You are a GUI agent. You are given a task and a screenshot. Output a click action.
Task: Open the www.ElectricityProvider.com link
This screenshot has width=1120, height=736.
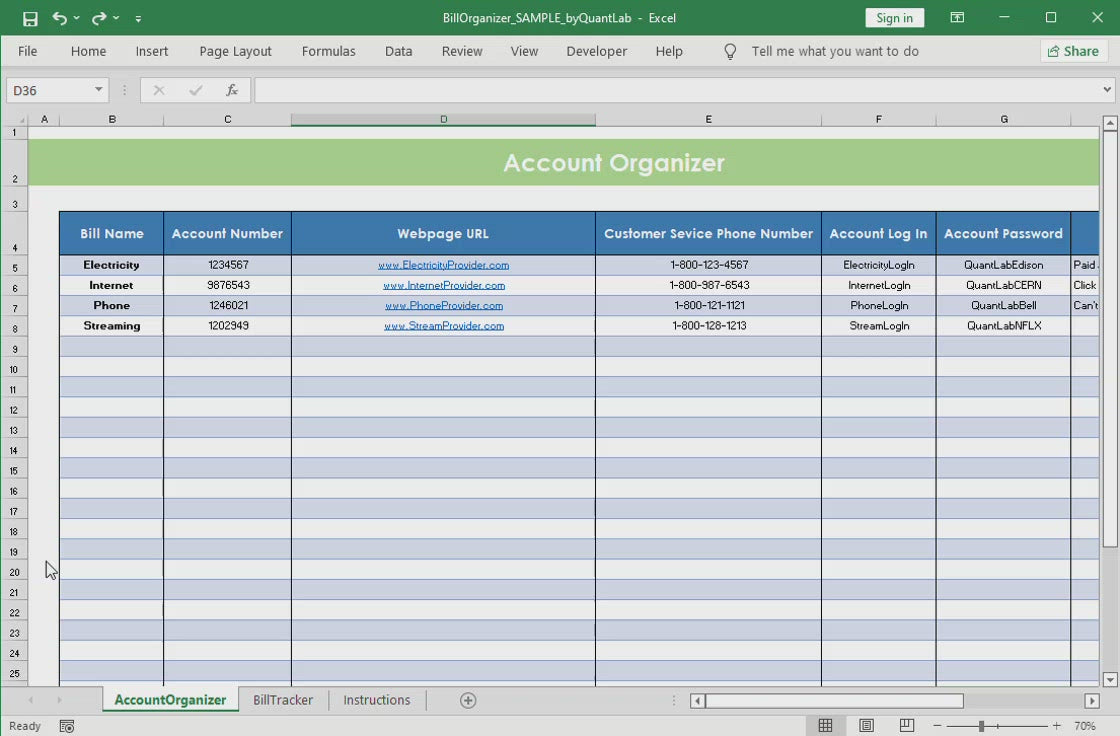point(443,265)
